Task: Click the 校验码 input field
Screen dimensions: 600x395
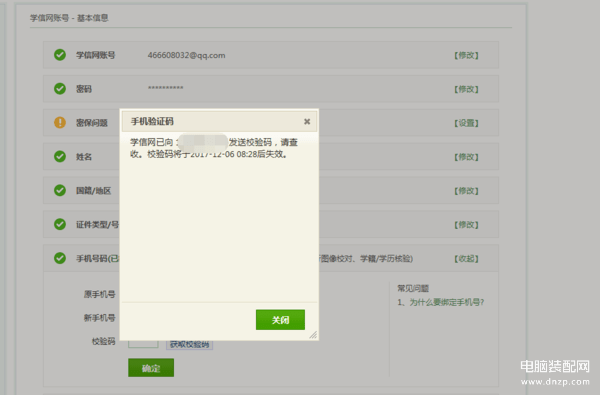Action: (143, 344)
